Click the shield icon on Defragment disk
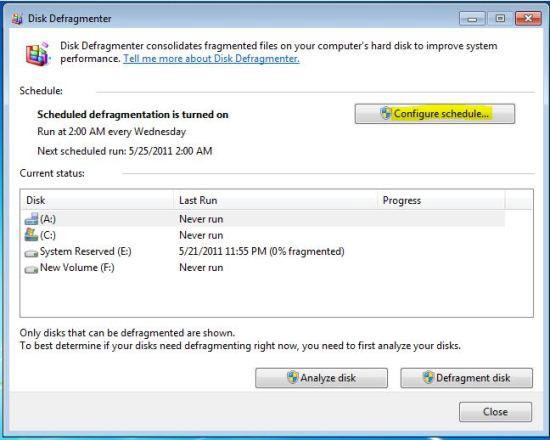The height and width of the screenshot is (440, 550). (428, 378)
